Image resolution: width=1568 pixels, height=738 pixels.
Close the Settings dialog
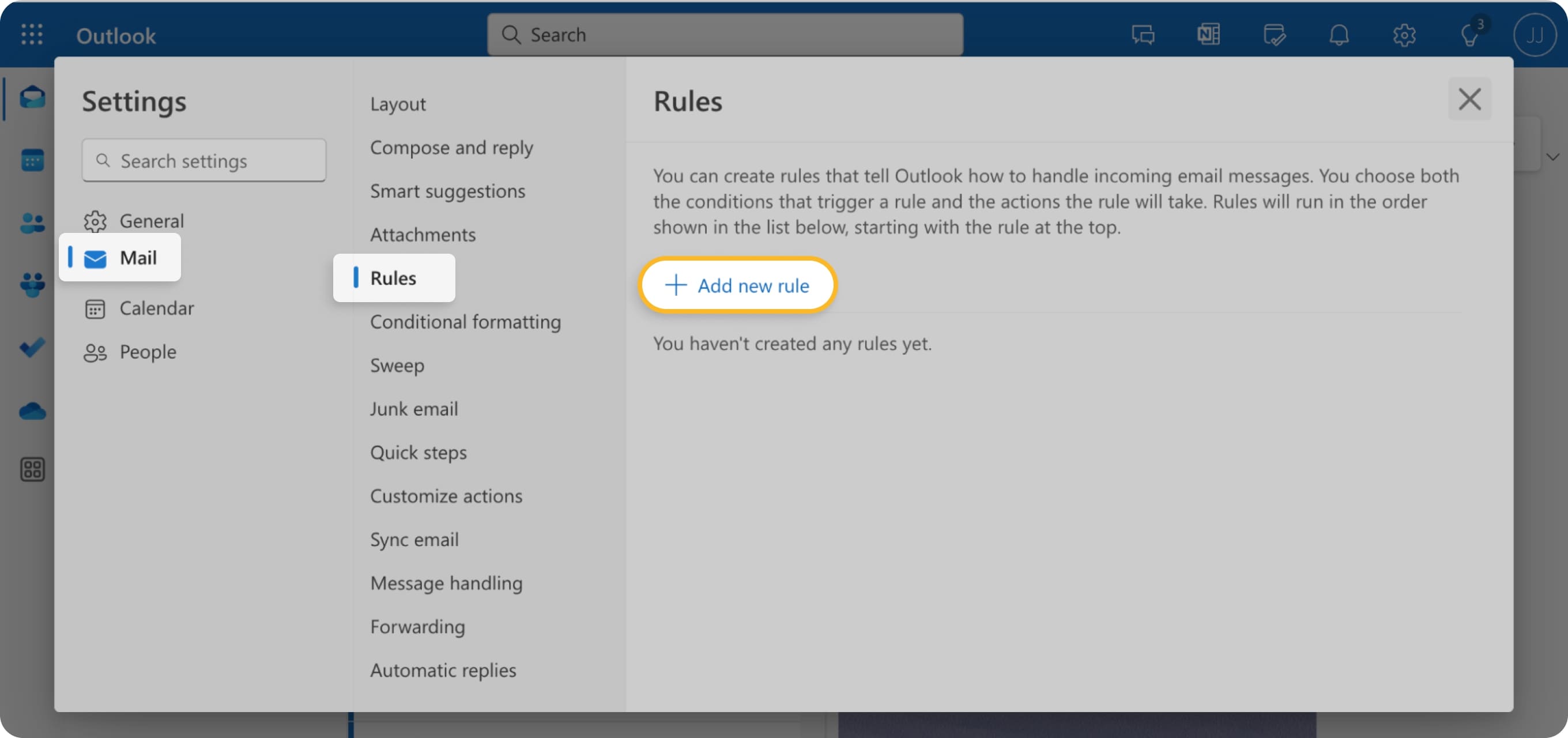1470,99
